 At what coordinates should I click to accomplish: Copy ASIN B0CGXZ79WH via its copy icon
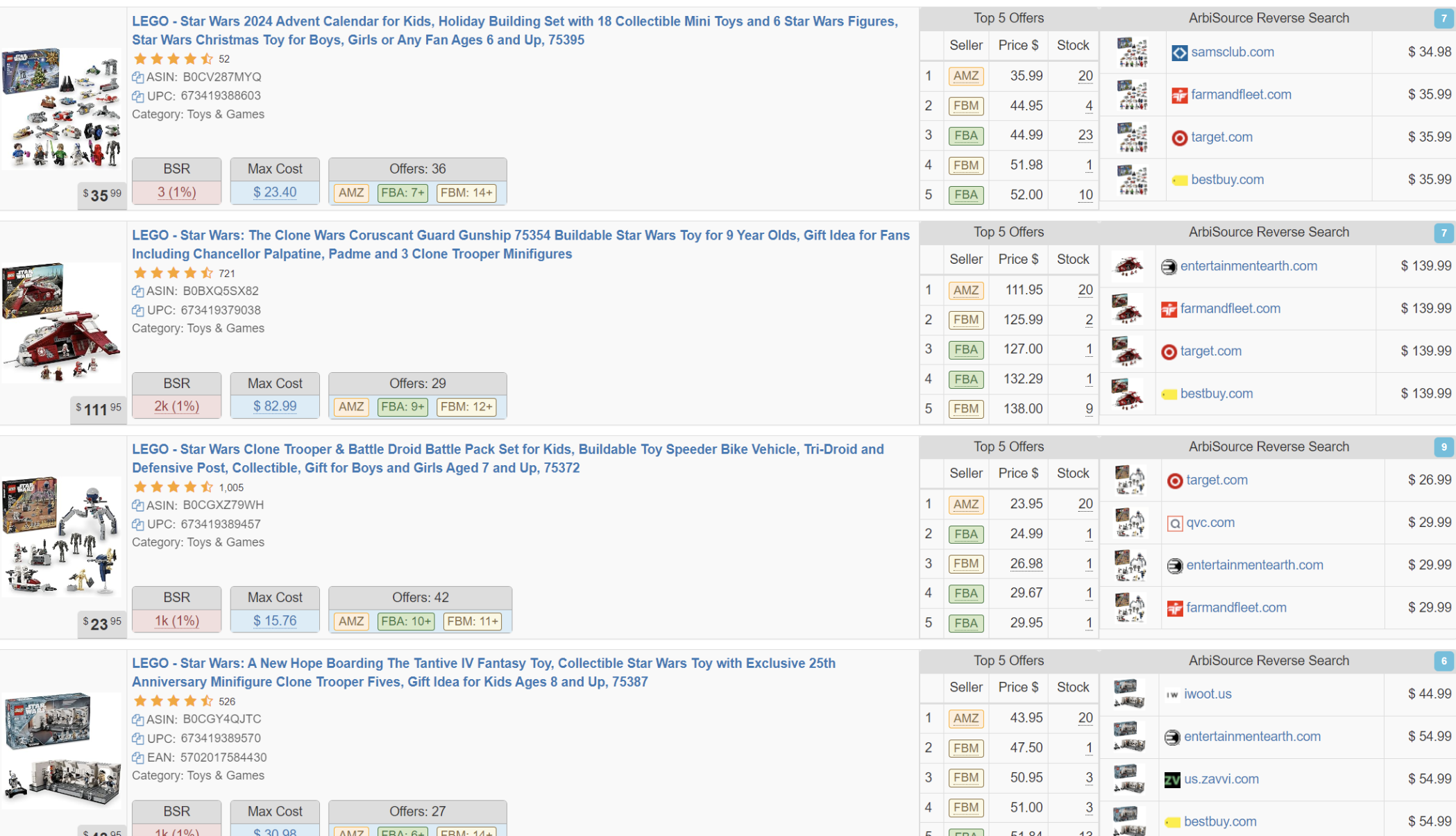coord(138,505)
